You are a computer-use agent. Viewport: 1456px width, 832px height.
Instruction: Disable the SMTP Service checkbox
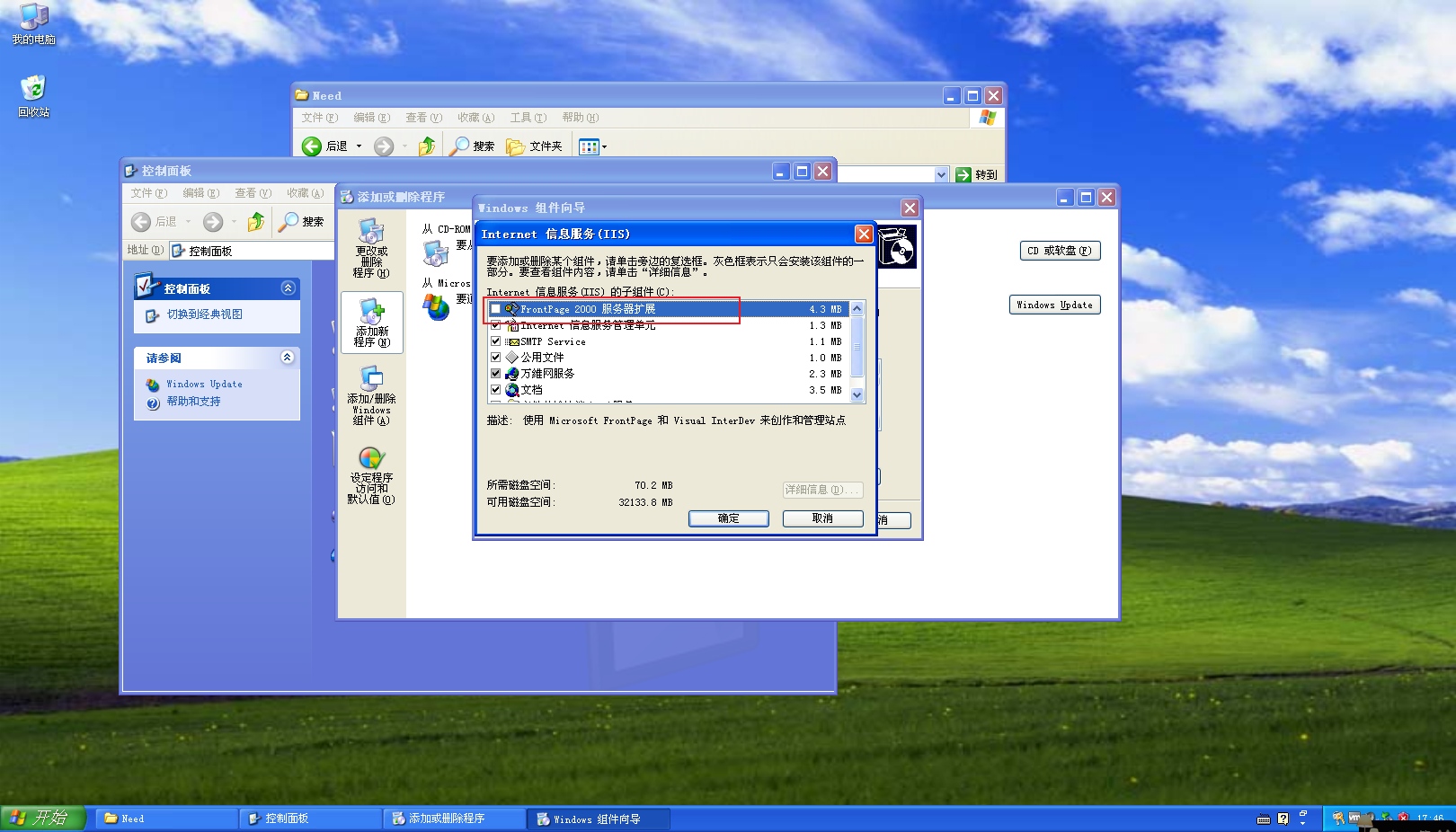pyautogui.click(x=496, y=341)
